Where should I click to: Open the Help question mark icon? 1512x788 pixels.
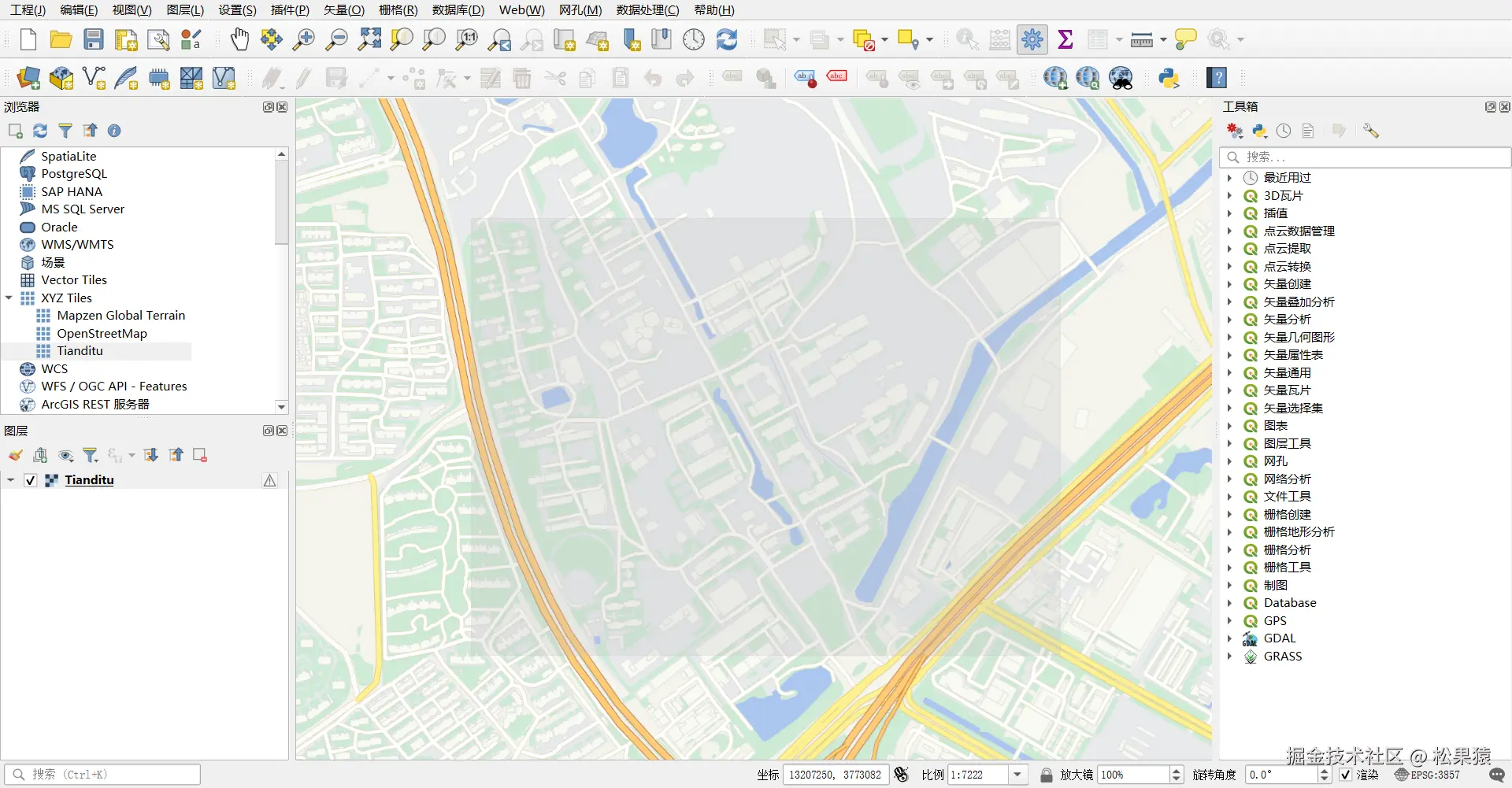pos(1217,78)
